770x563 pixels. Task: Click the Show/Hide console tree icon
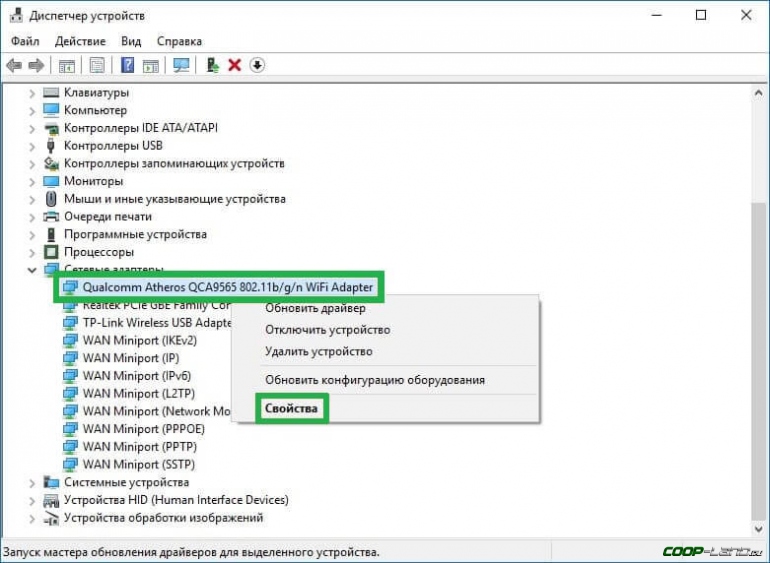click(66, 65)
